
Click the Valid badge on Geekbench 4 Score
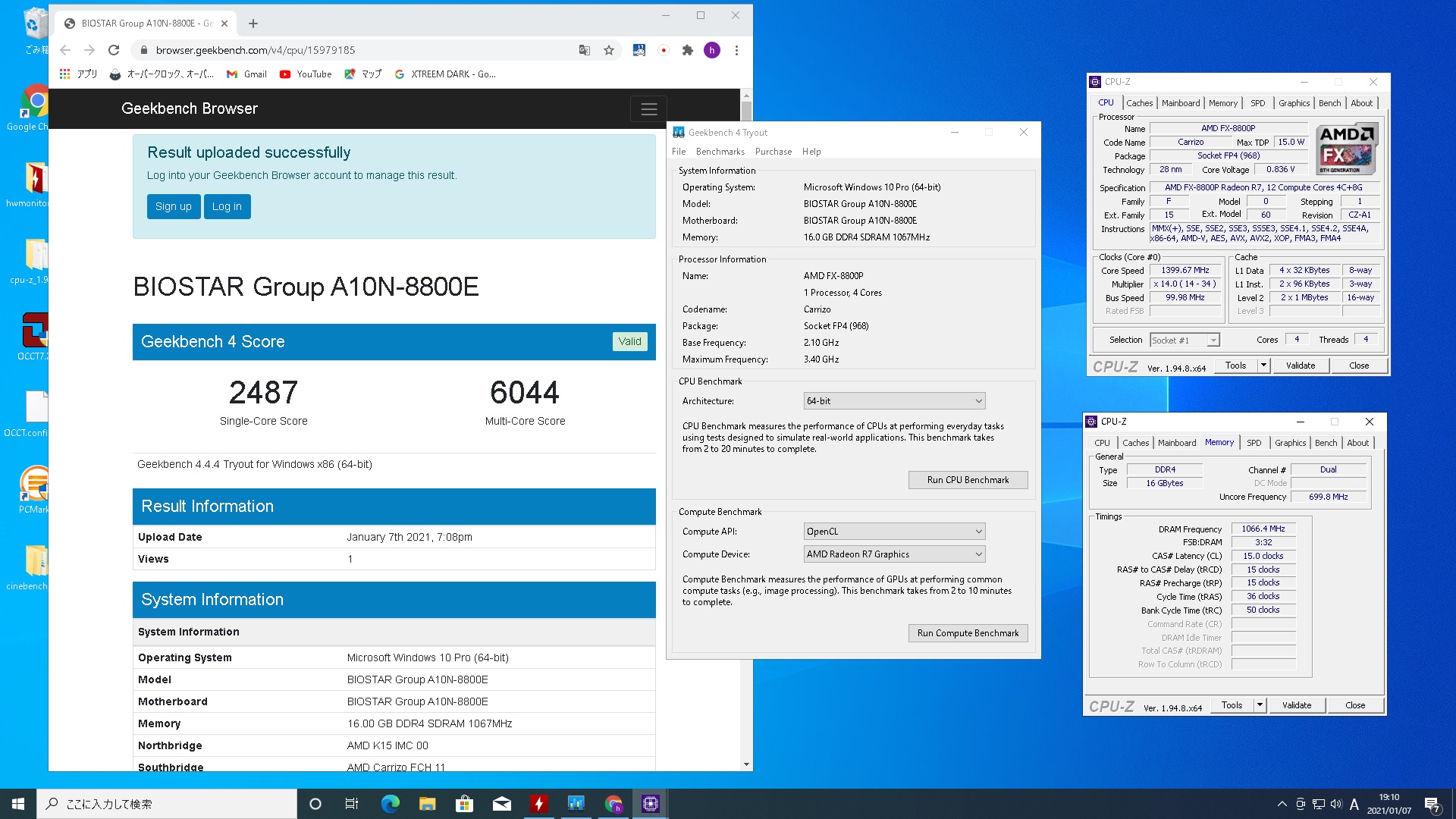[x=629, y=341]
